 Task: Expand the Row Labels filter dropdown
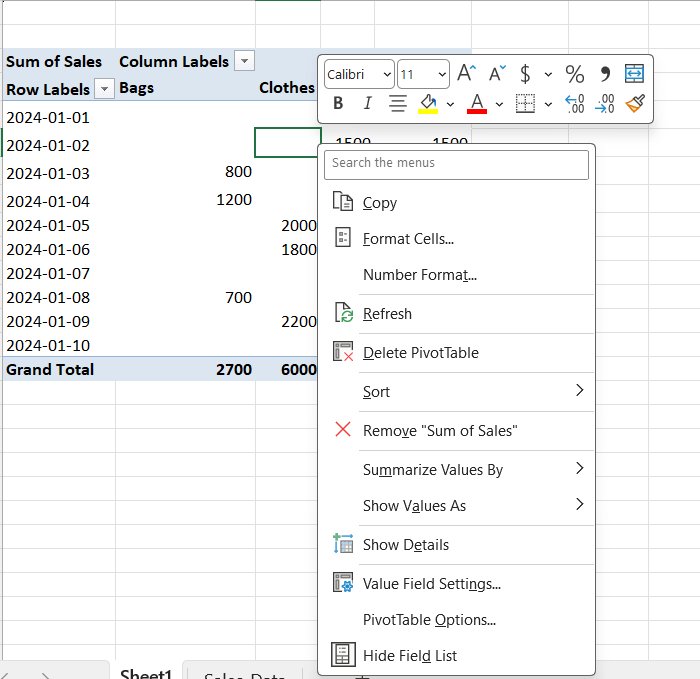(103, 89)
